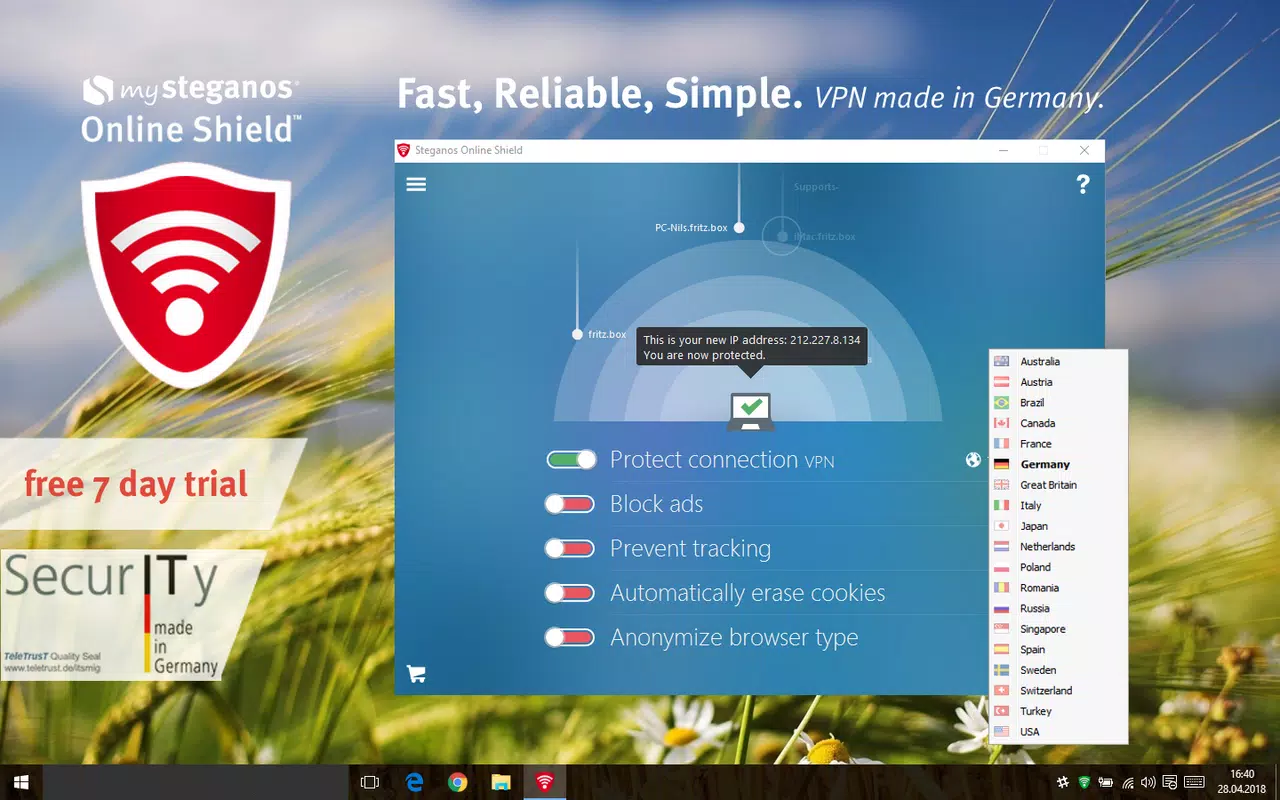Turn on Automatically erase cookies

point(569,593)
